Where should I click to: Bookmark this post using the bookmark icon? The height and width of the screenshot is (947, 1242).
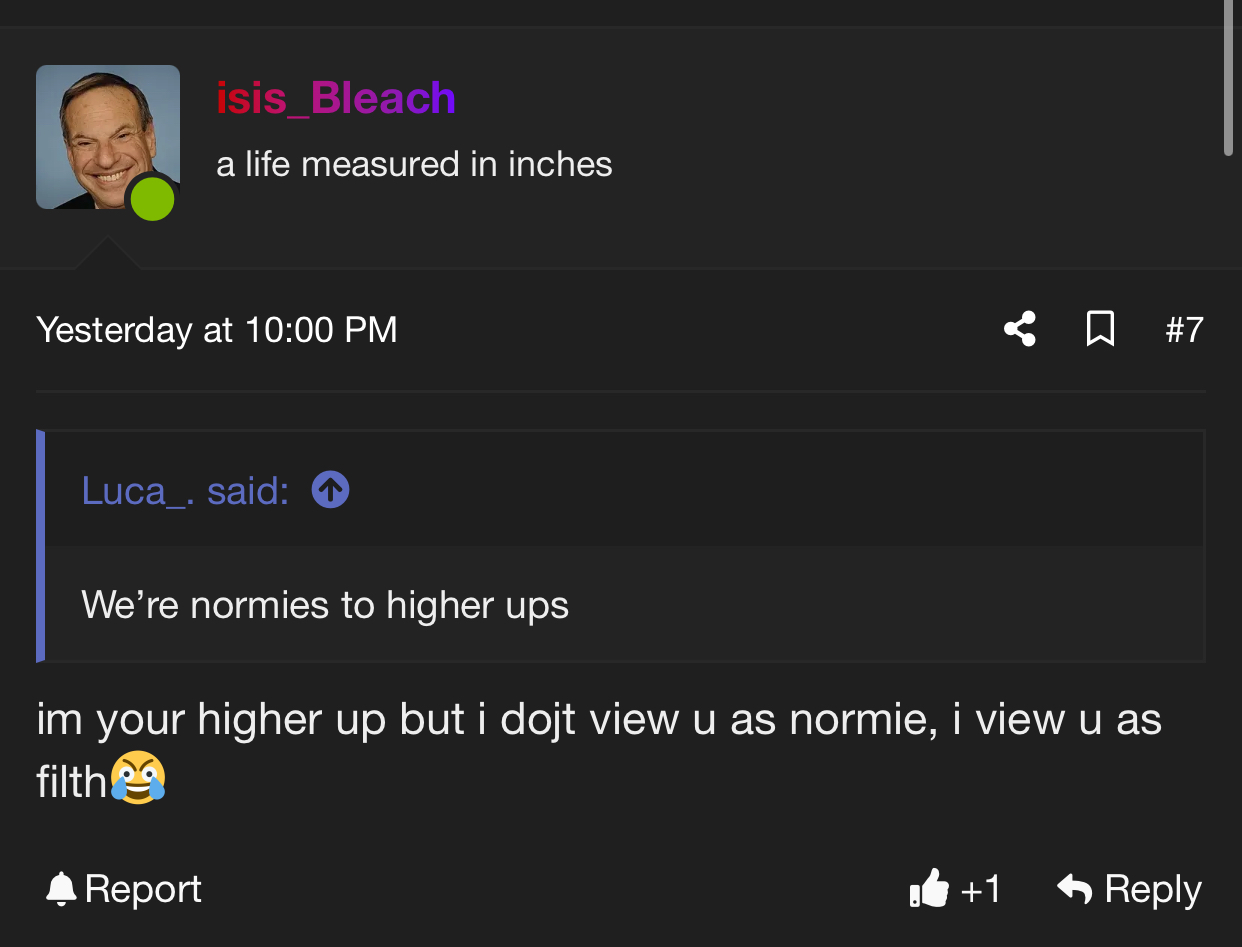pos(1100,329)
